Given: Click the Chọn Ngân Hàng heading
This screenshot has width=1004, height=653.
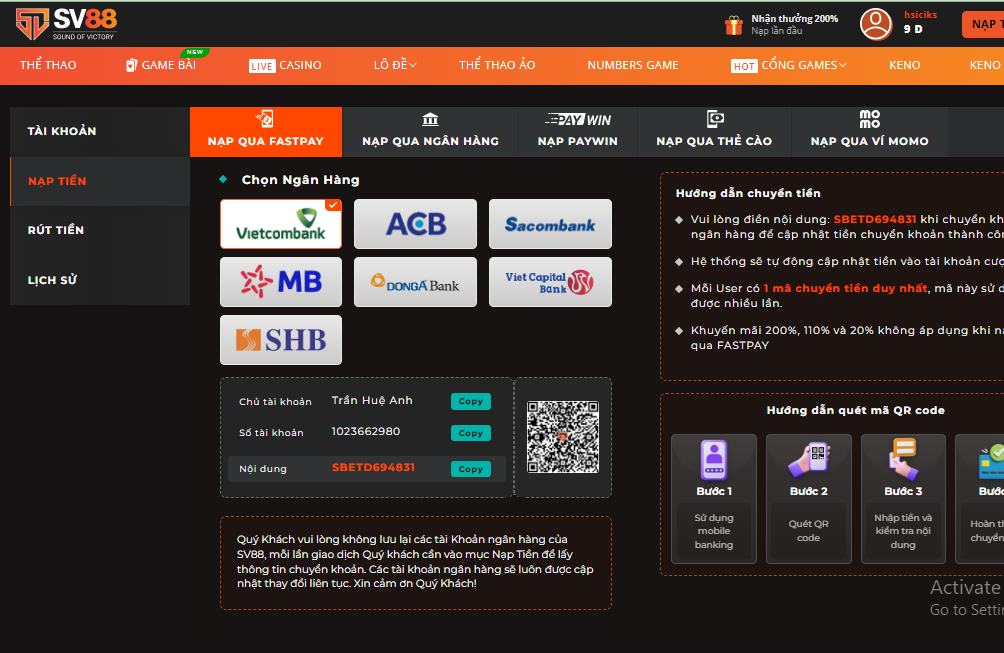Looking at the screenshot, I should (x=300, y=180).
